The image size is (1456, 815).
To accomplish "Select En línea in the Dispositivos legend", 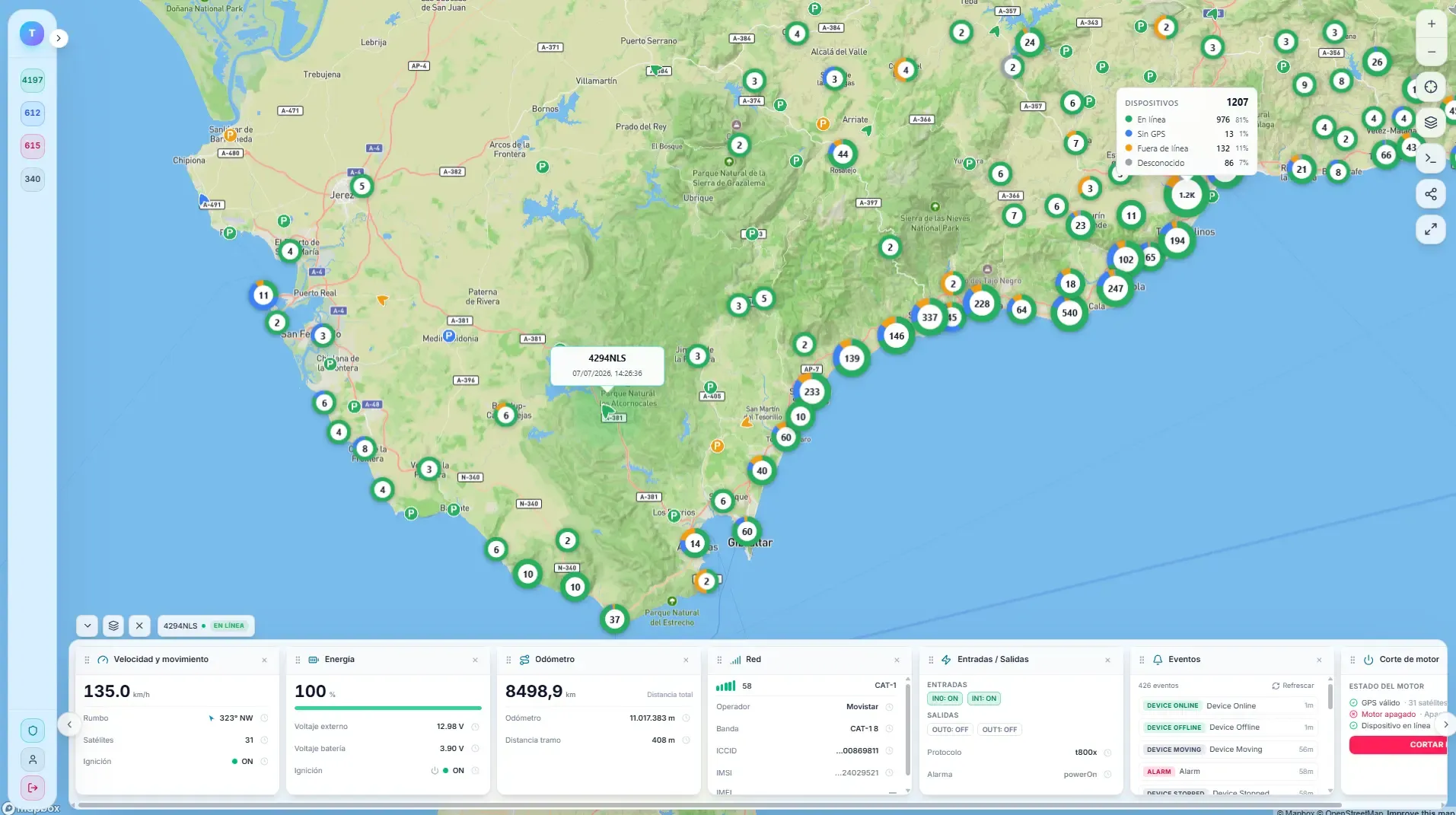I will coord(1186,119).
